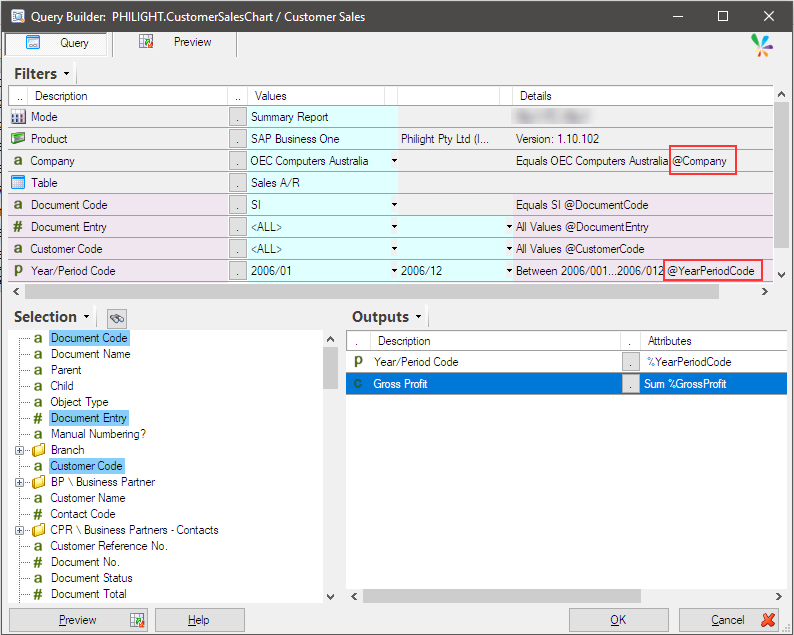Click the Year/Period Code filter 'p' icon
The image size is (794, 635).
point(18,270)
